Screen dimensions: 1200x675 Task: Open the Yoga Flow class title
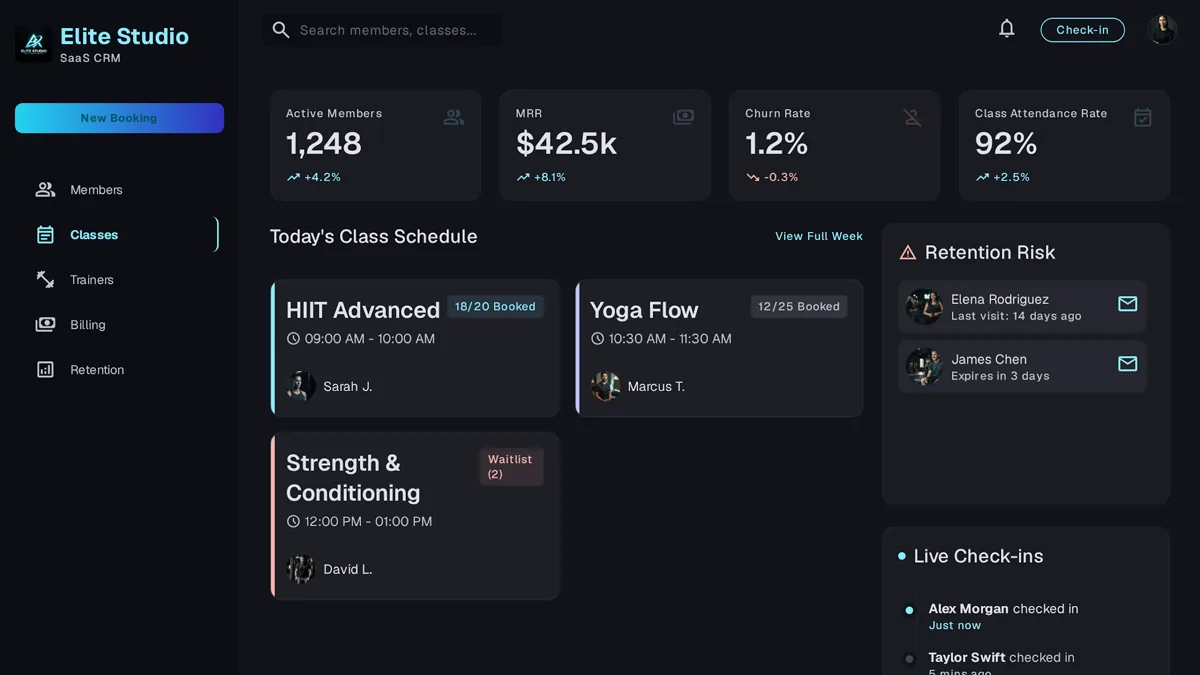tap(644, 310)
